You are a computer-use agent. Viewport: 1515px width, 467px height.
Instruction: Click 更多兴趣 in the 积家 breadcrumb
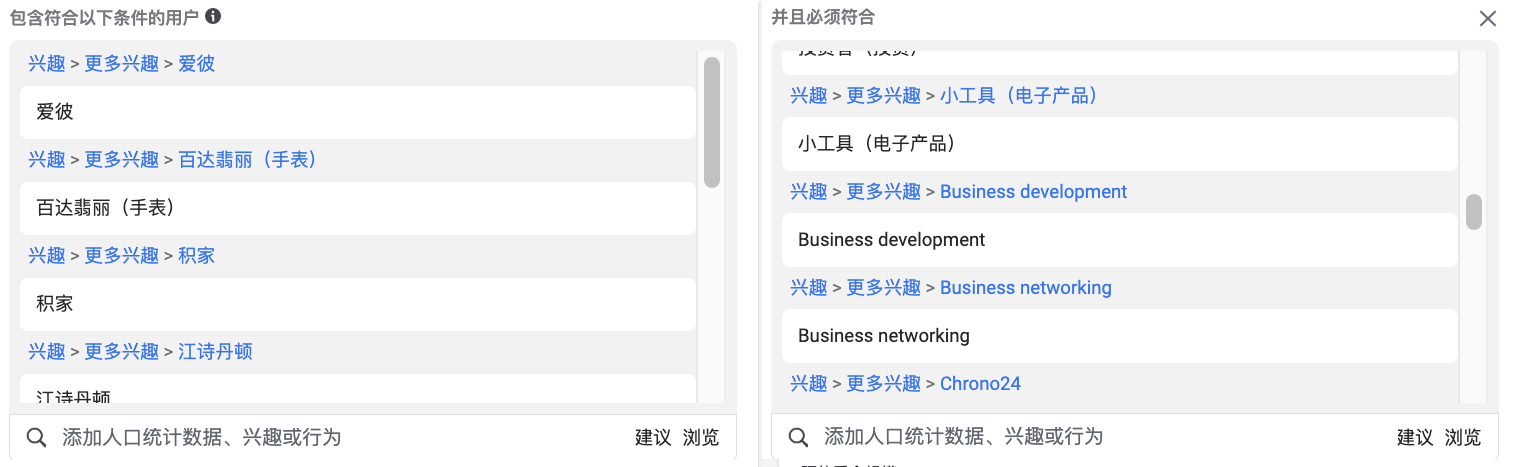pyautogui.click(x=122, y=256)
